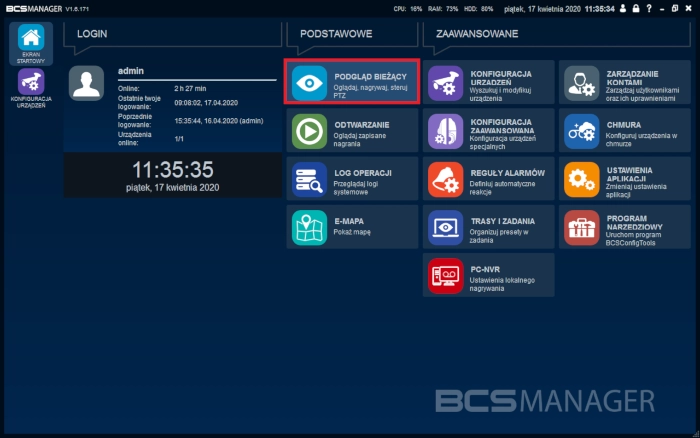The height and width of the screenshot is (438, 700).
Task: Click 'Konfiguruj urządzenia w chmurze' description
Action: (x=641, y=140)
